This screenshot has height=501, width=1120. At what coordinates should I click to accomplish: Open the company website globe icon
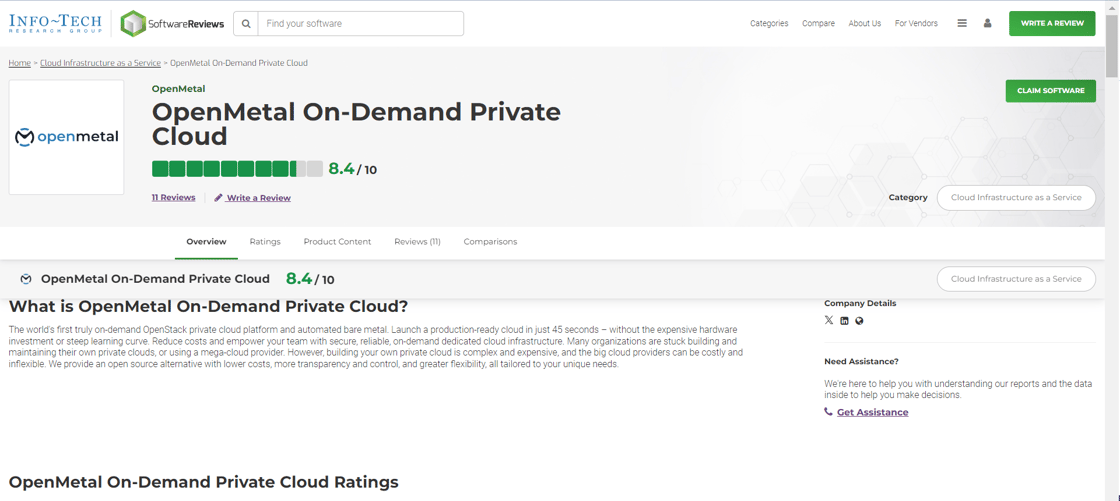(859, 321)
